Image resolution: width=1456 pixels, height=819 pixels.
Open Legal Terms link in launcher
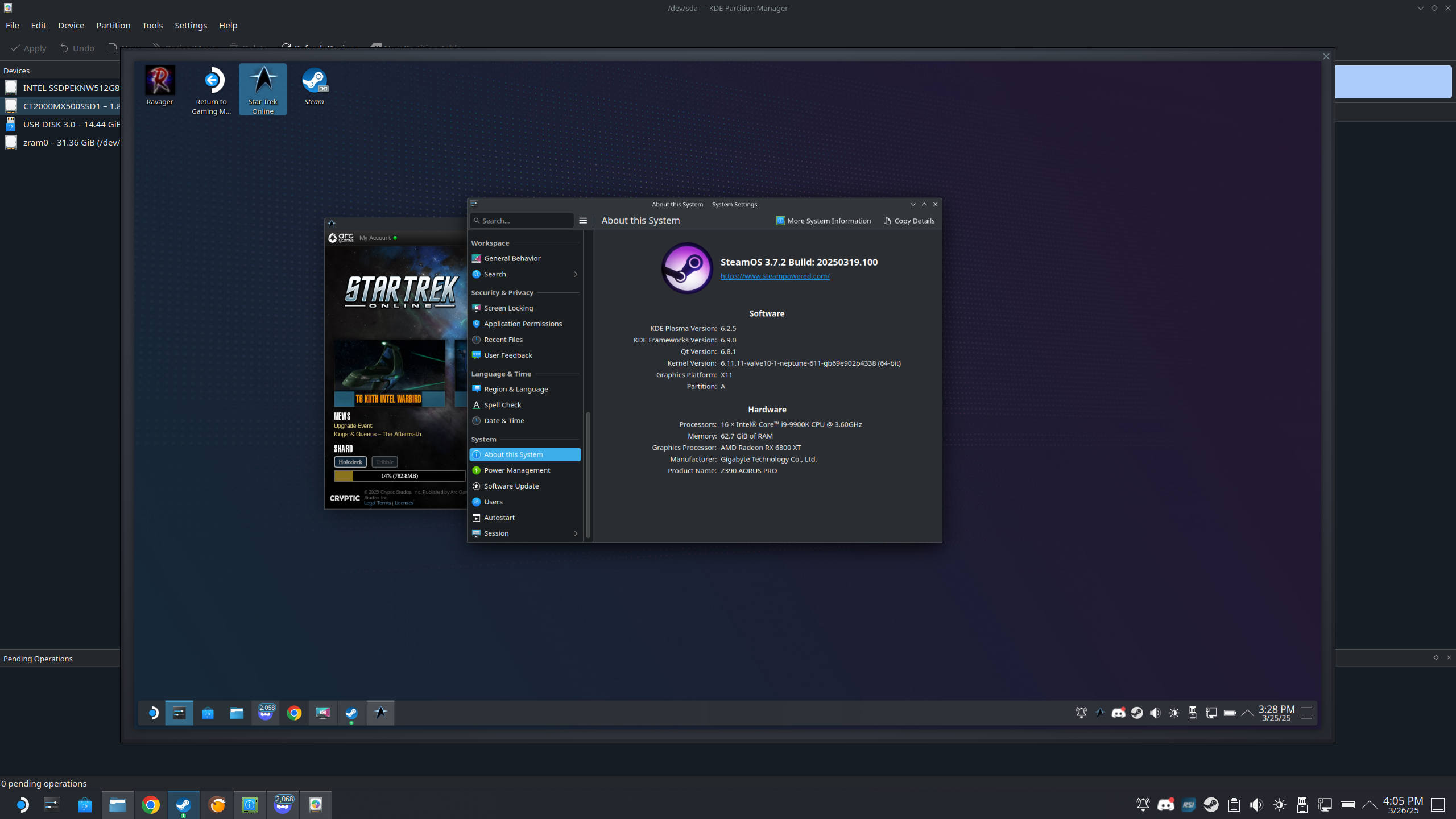377,503
